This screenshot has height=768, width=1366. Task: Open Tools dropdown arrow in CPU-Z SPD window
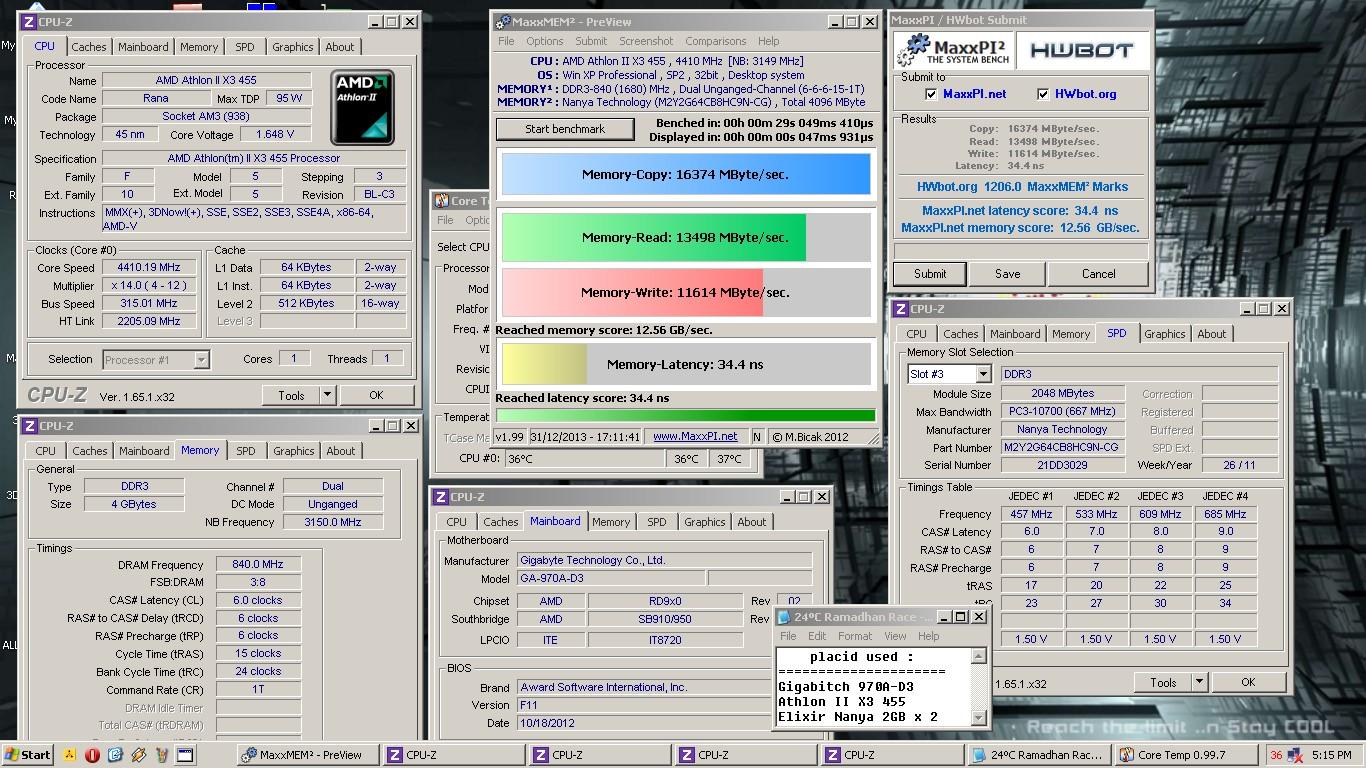[1198, 682]
